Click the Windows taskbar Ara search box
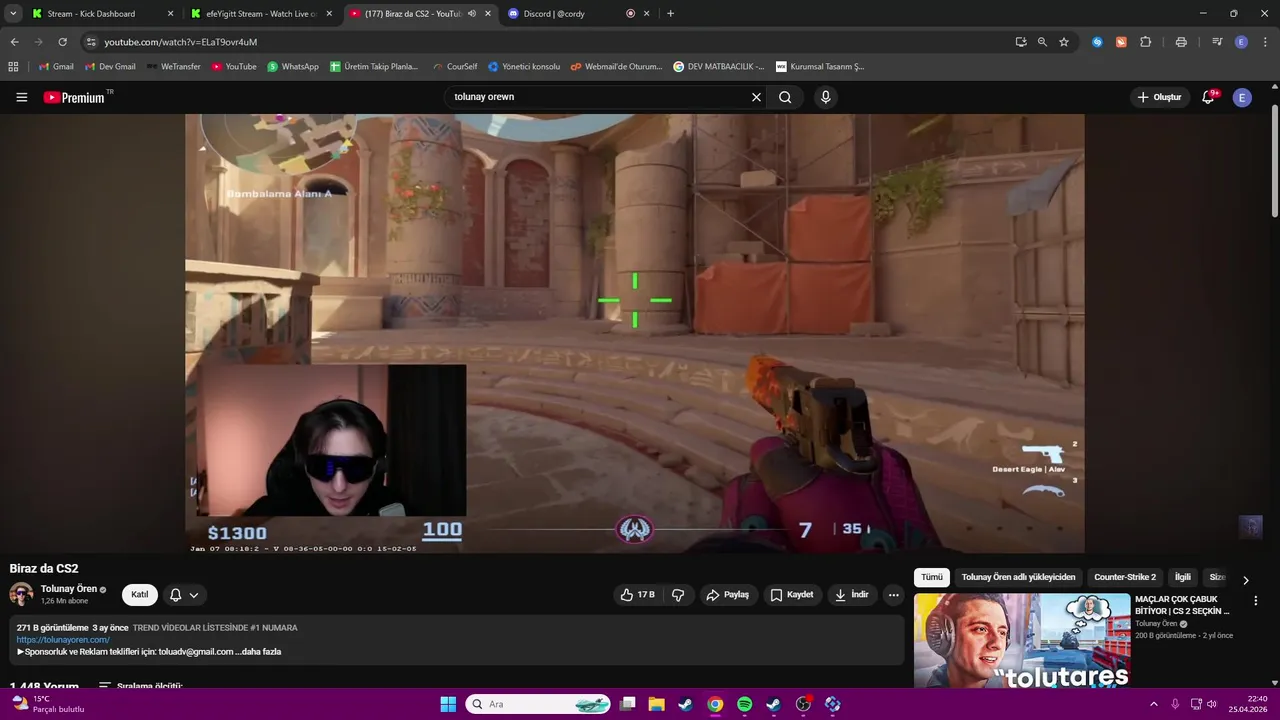The width and height of the screenshot is (1280, 720). 540,704
